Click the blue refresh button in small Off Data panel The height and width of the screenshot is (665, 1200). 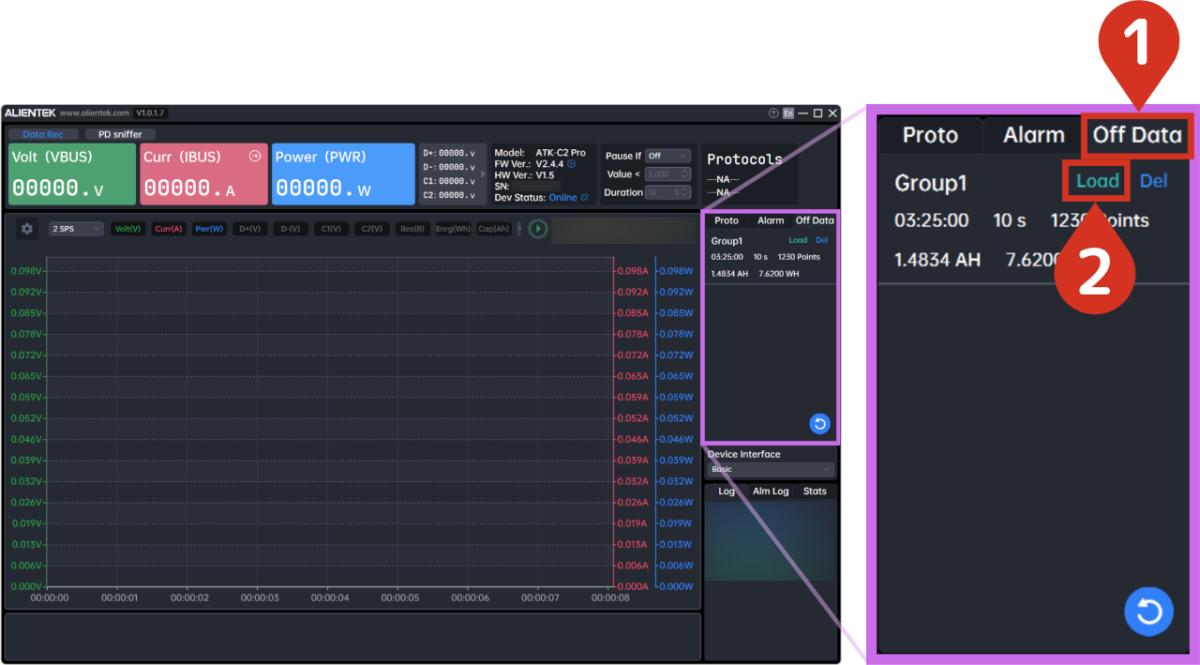819,424
